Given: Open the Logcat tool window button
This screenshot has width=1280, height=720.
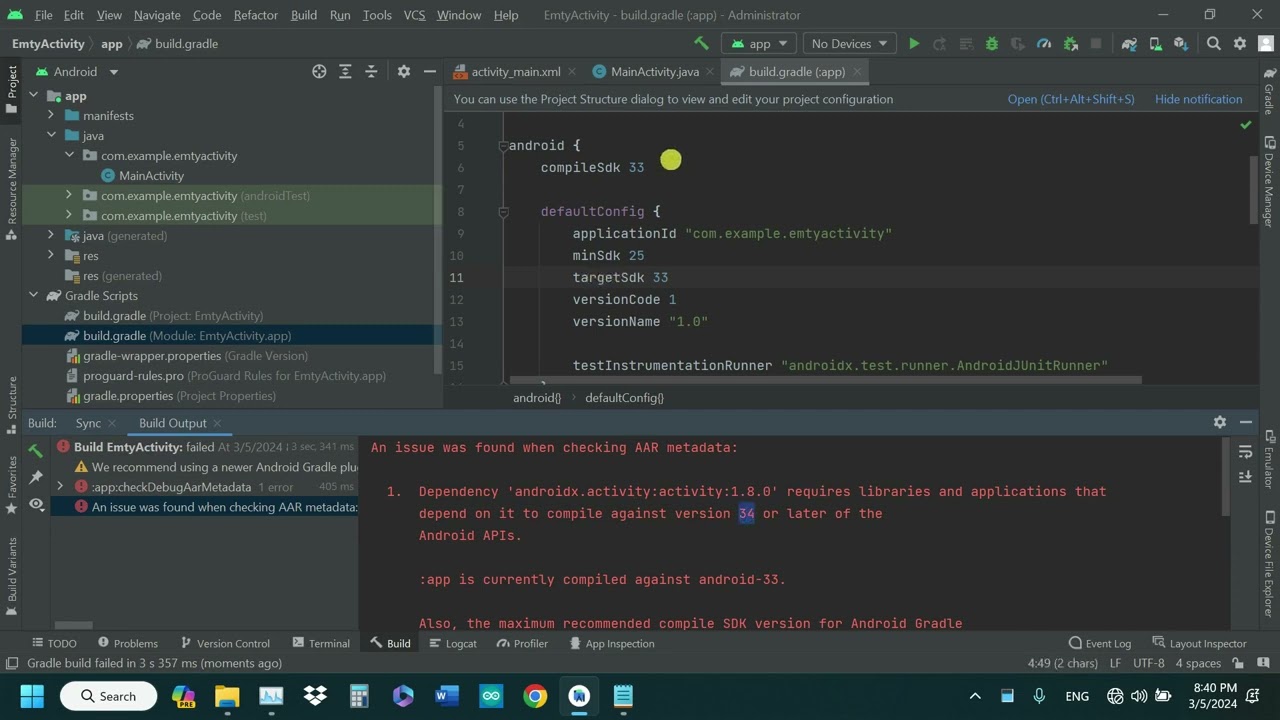Looking at the screenshot, I should [x=452, y=643].
